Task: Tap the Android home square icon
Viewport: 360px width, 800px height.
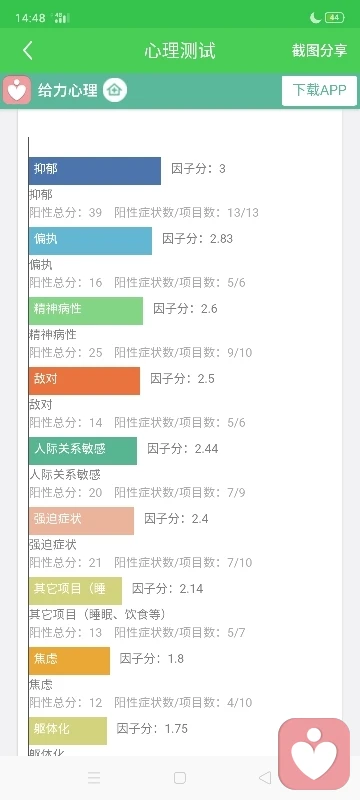Action: (x=179, y=778)
